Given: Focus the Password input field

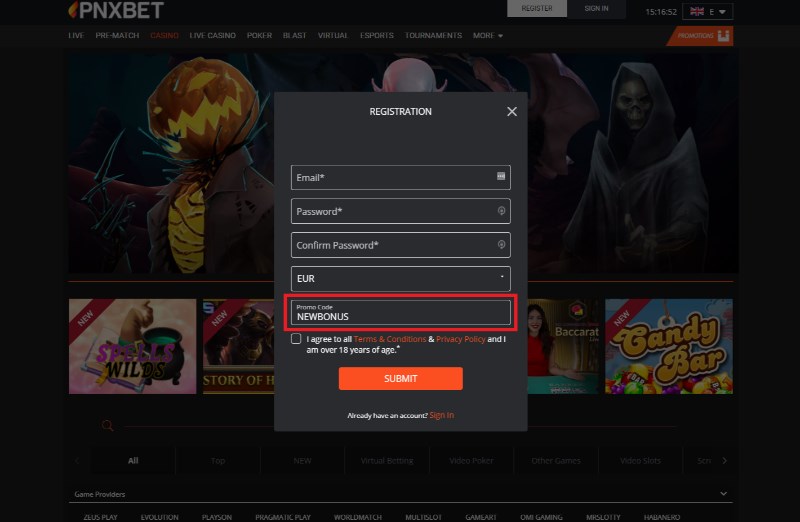Looking at the screenshot, I should point(401,211).
